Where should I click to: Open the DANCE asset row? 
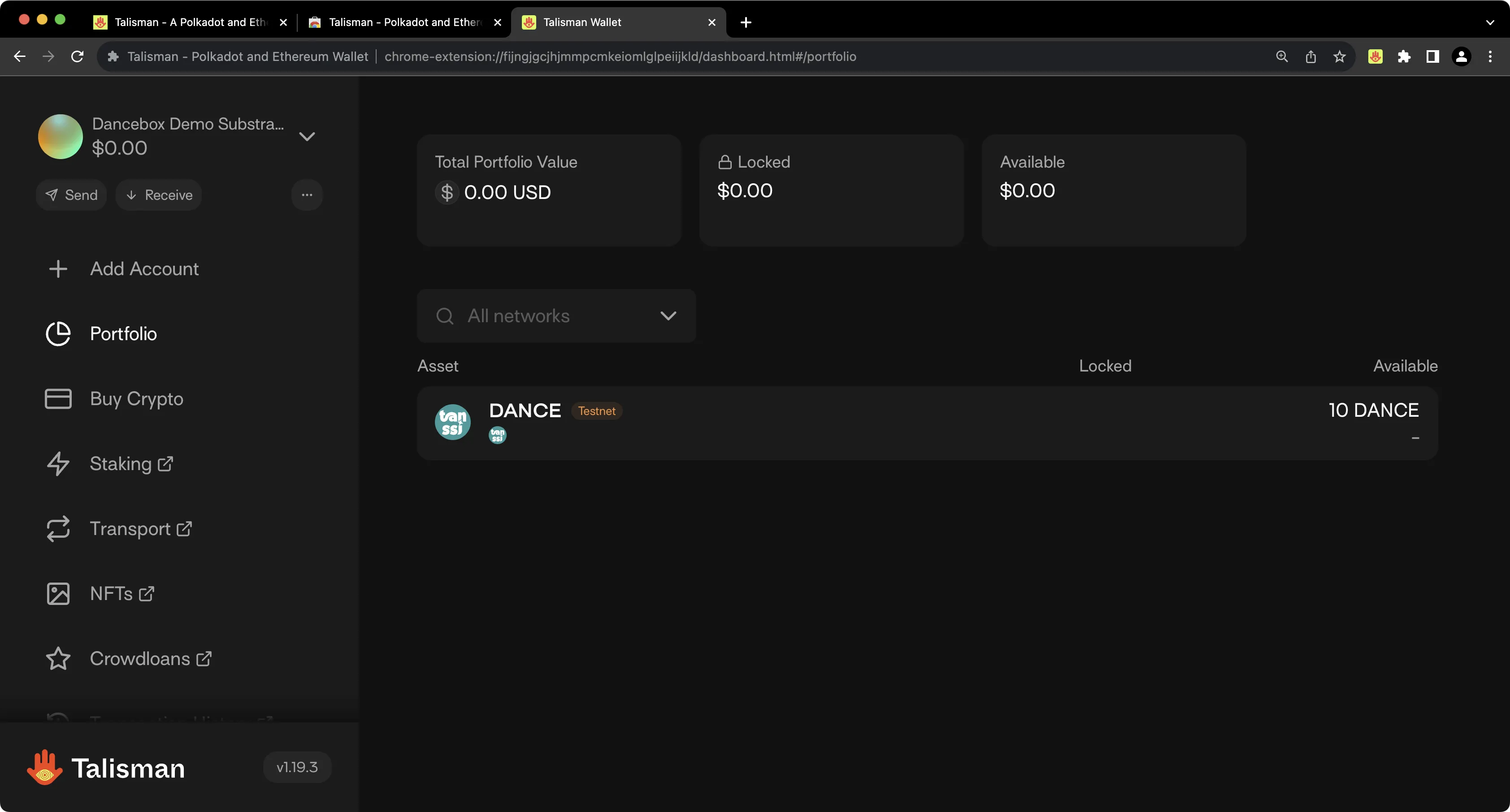(927, 423)
